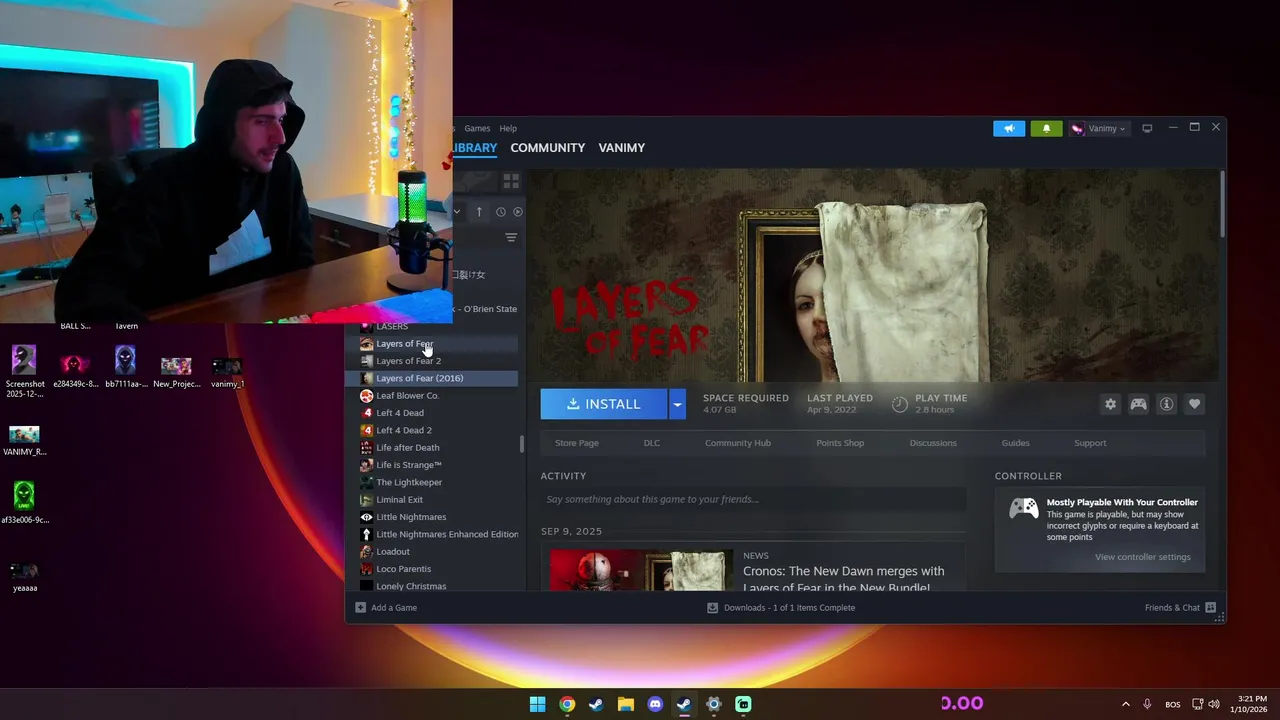Viewport: 1280px width, 720px height.
Task: Click the game page scrollbar
Action: tap(1222, 205)
